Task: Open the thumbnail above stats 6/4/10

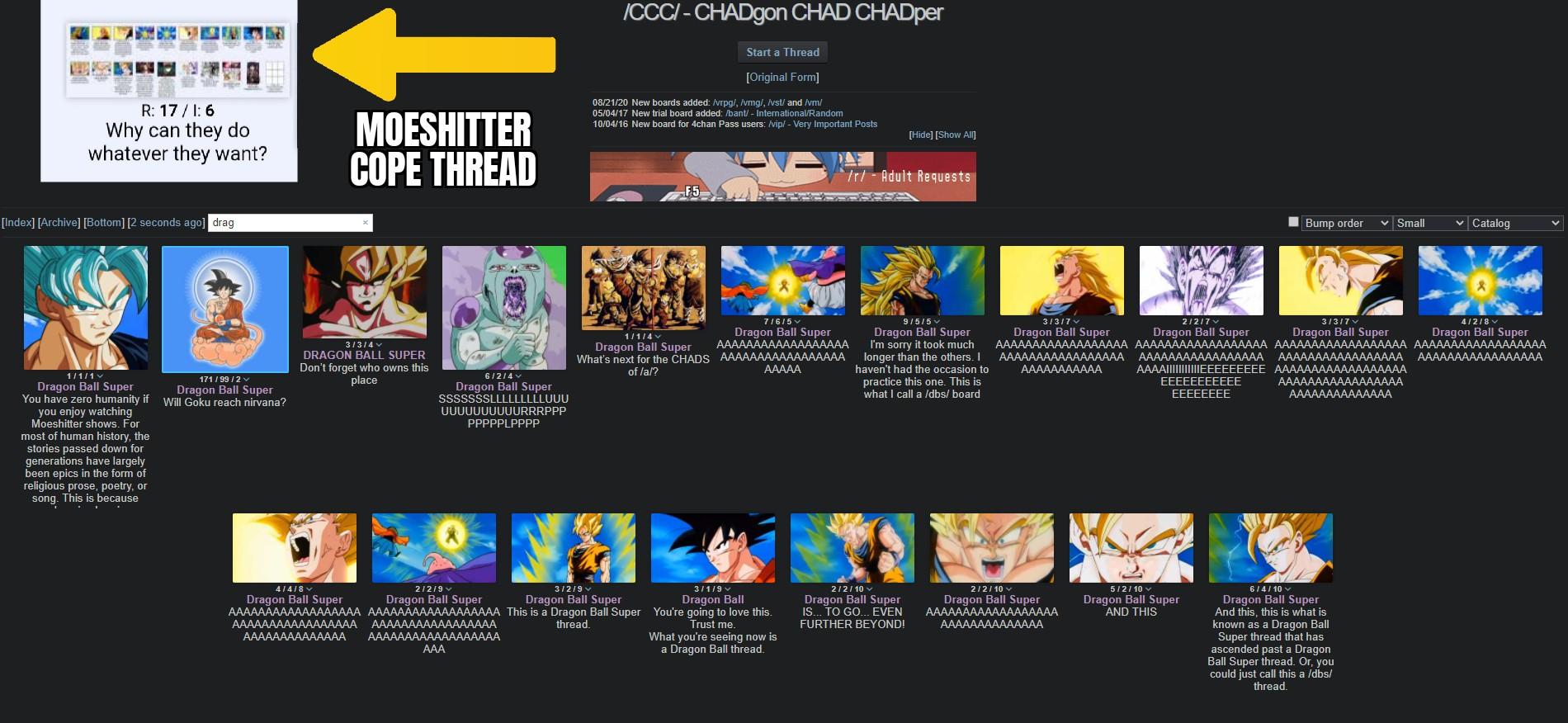Action: (1271, 548)
